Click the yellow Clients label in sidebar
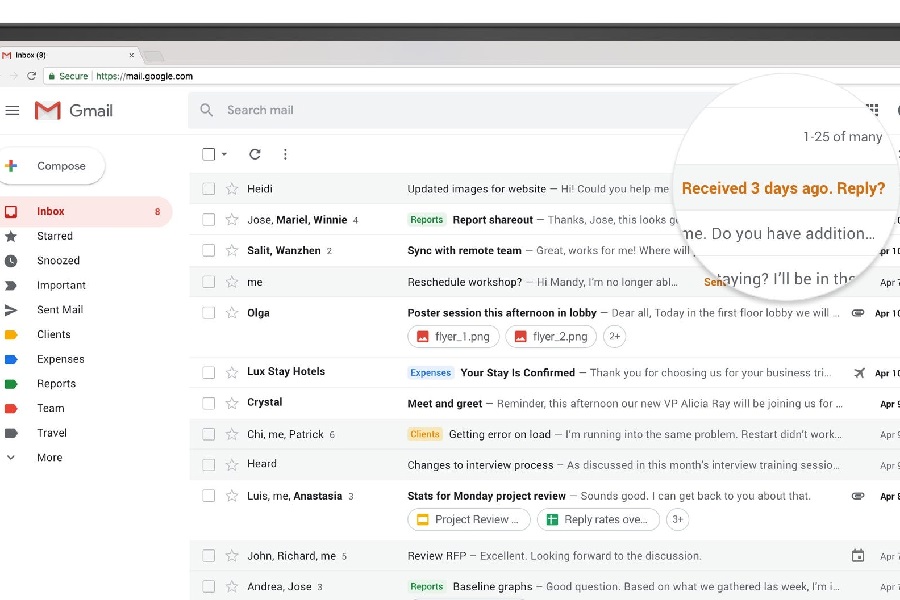Image resolution: width=900 pixels, height=600 pixels. click(x=54, y=335)
